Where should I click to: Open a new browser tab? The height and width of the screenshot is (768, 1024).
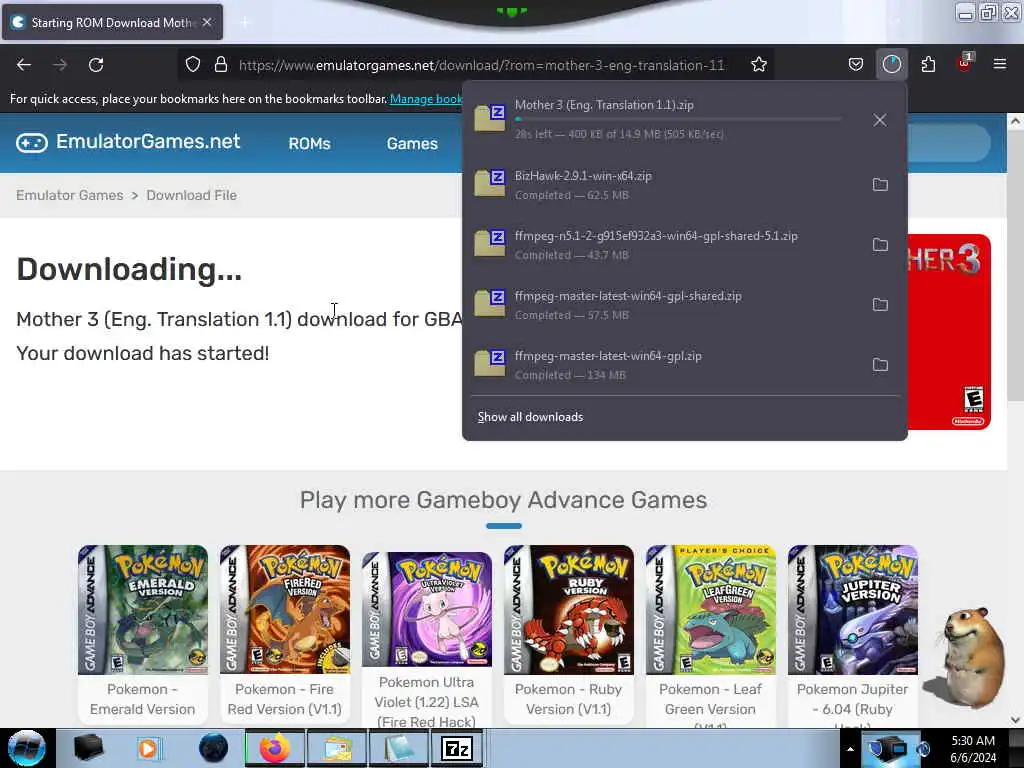245,22
